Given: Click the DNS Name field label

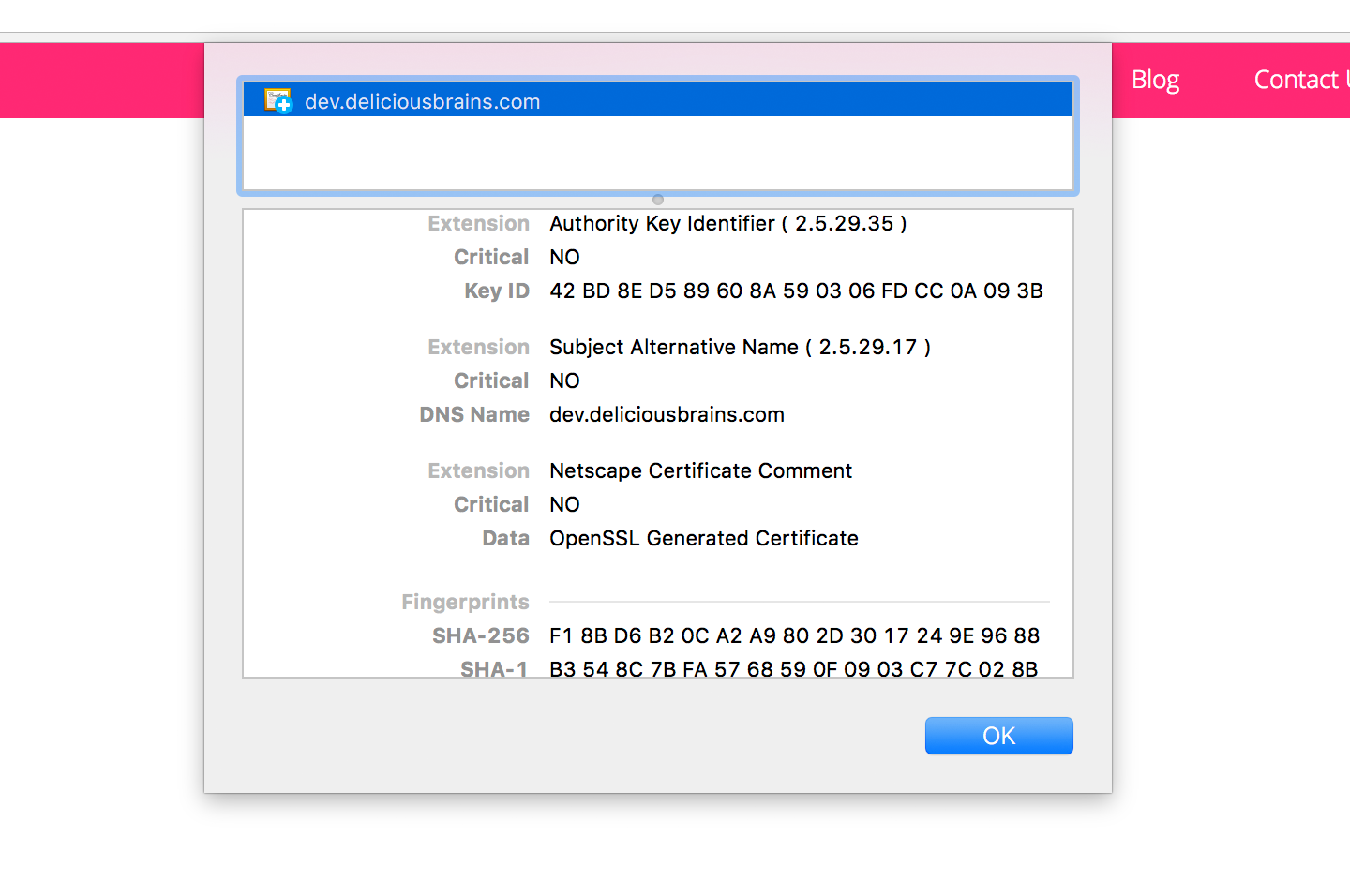Looking at the screenshot, I should point(474,414).
